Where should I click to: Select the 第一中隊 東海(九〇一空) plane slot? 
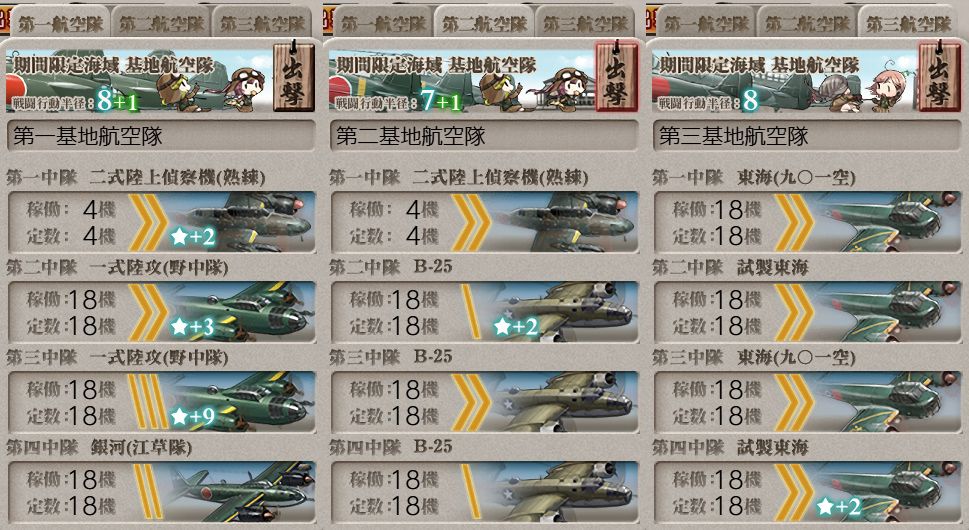(x=808, y=222)
